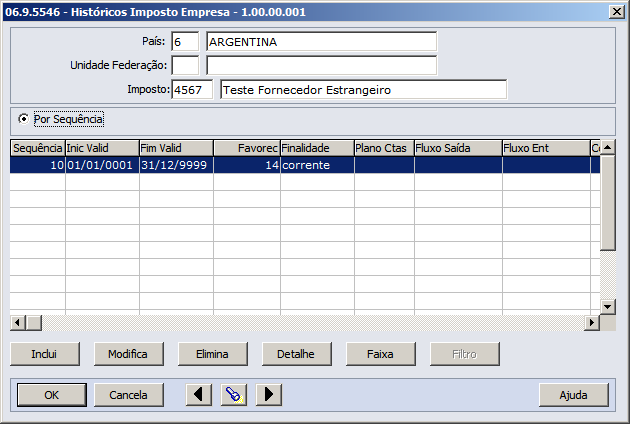The width and height of the screenshot is (630, 424).
Task: Click the País code field containing 6
Action: click(185, 41)
